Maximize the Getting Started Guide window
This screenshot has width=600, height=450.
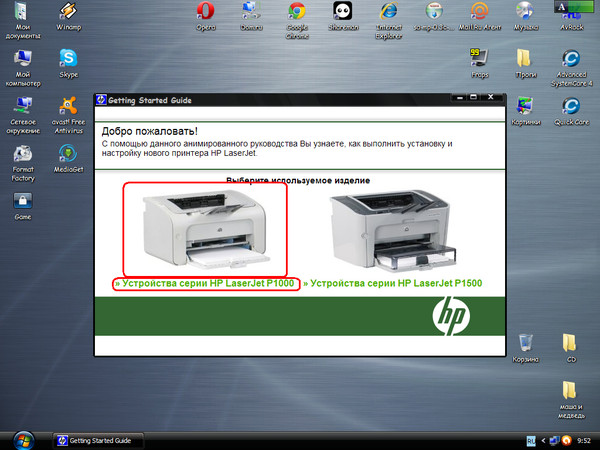click(x=473, y=98)
